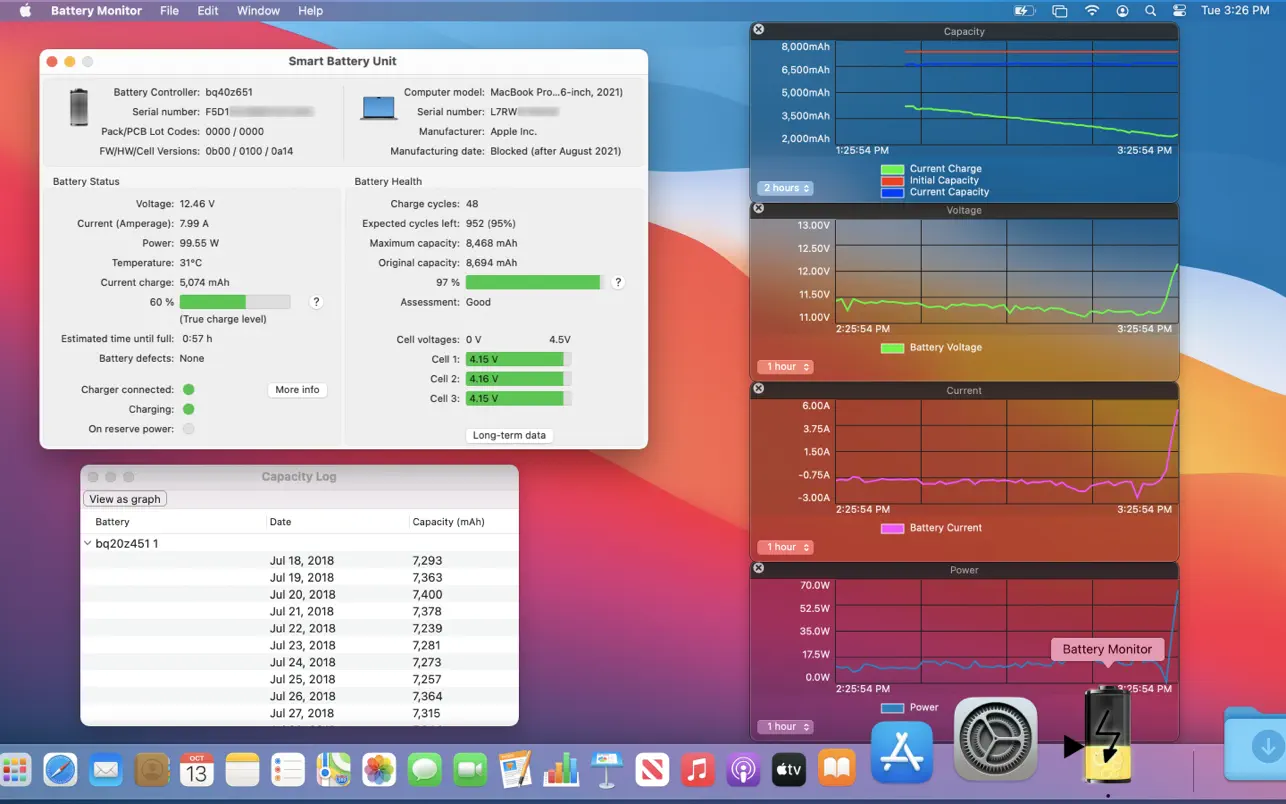Screen dimensions: 1286x804
Task: Collapse the bq20z451 1 battery group
Action: (88, 544)
